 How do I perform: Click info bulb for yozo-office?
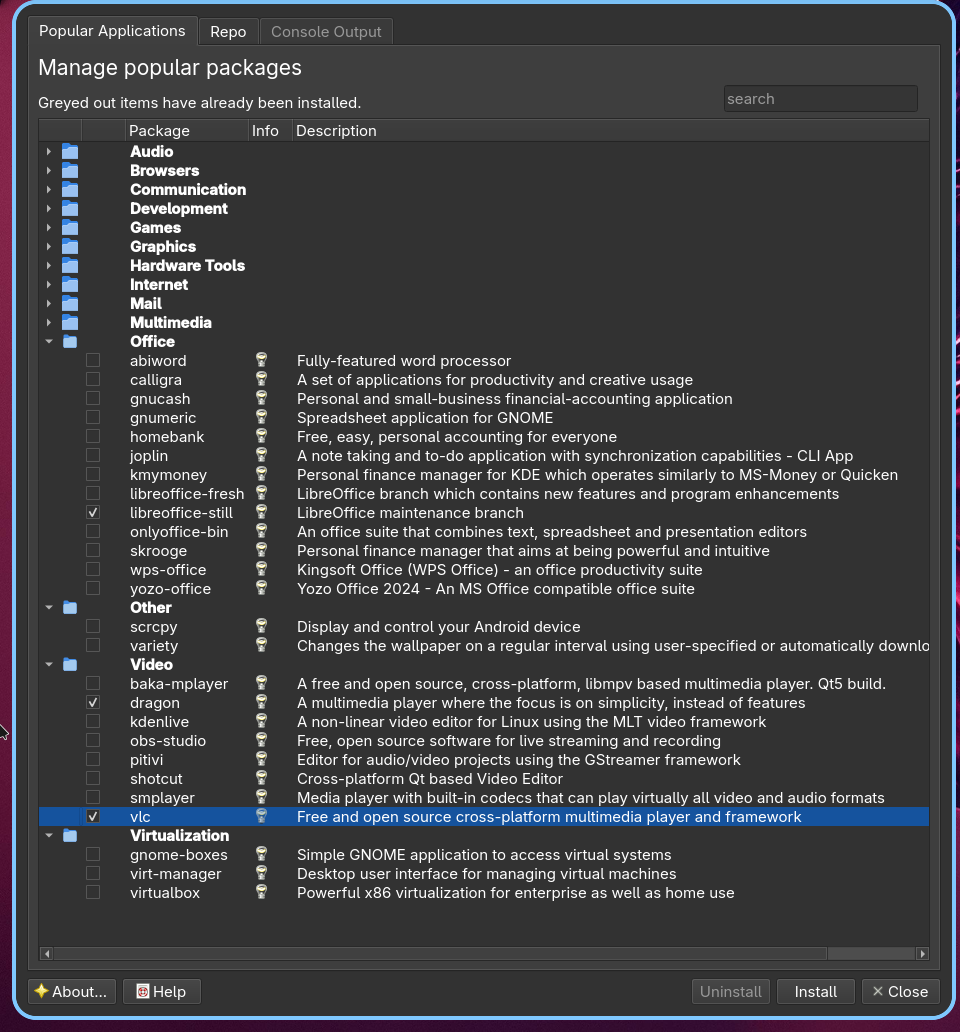tap(261, 588)
